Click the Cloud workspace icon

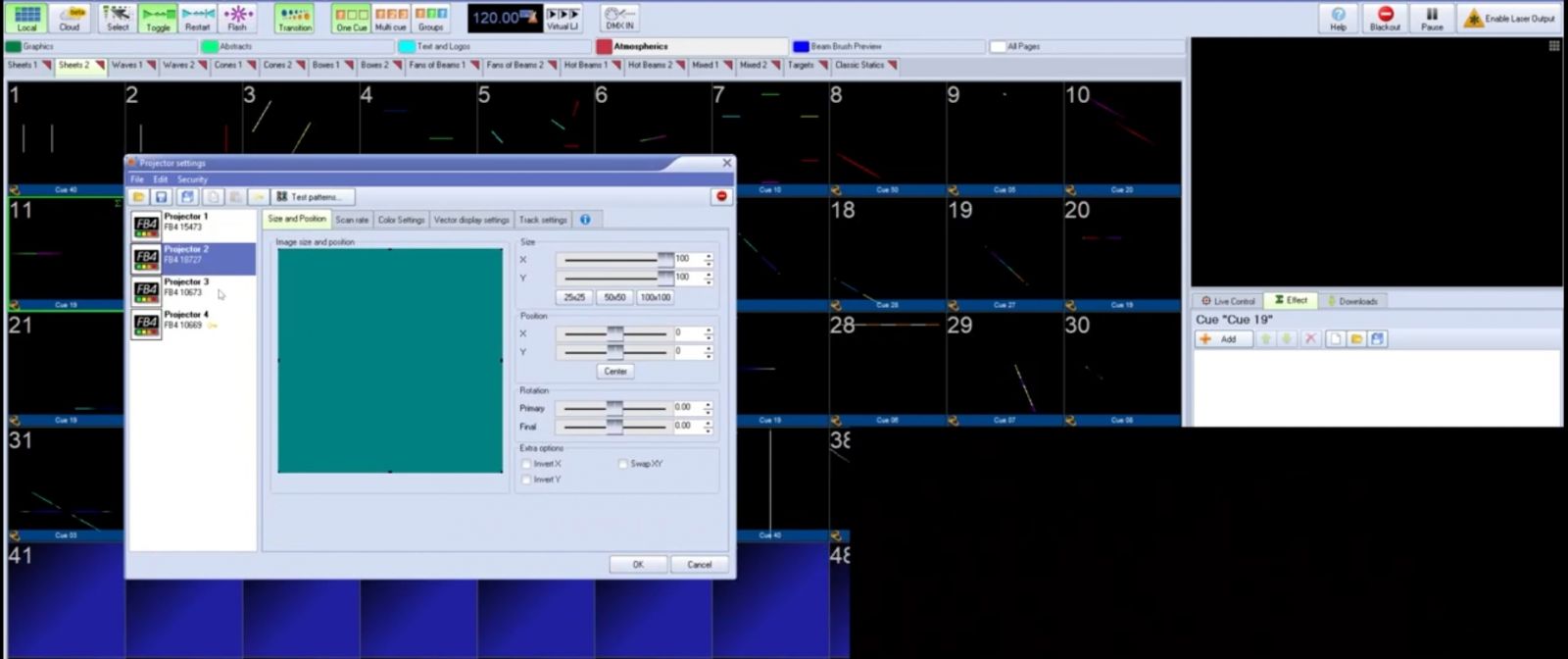70,18
